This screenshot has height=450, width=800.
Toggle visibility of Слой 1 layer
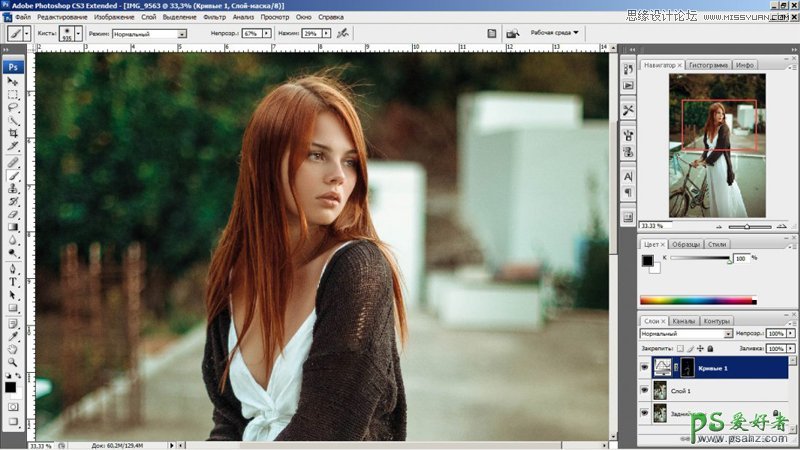(643, 391)
